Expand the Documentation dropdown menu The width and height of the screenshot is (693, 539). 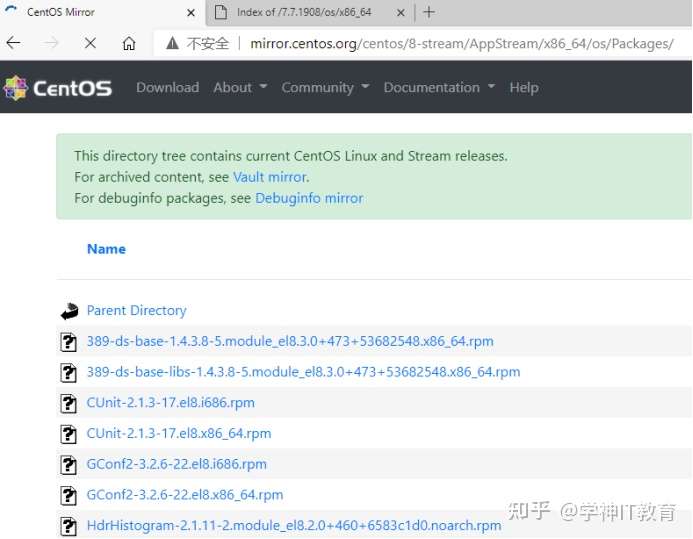tap(439, 87)
